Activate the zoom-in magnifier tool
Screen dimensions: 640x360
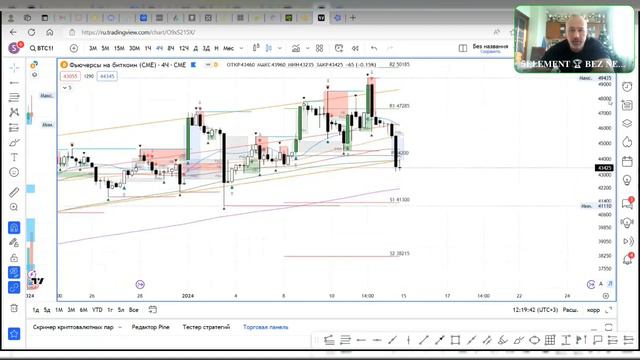click(14, 207)
